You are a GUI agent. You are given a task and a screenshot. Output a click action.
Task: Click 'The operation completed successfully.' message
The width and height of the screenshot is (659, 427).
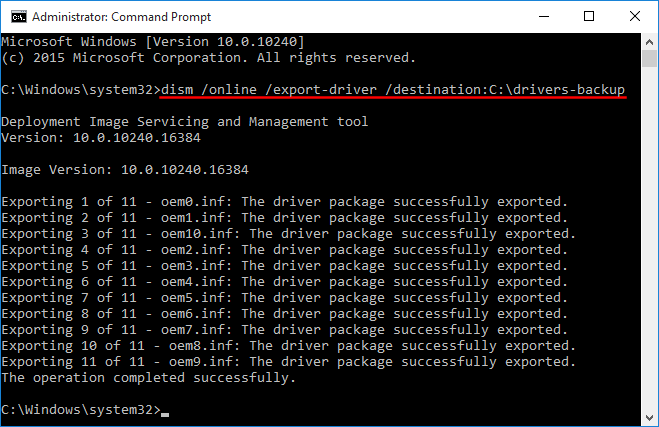tap(149, 378)
